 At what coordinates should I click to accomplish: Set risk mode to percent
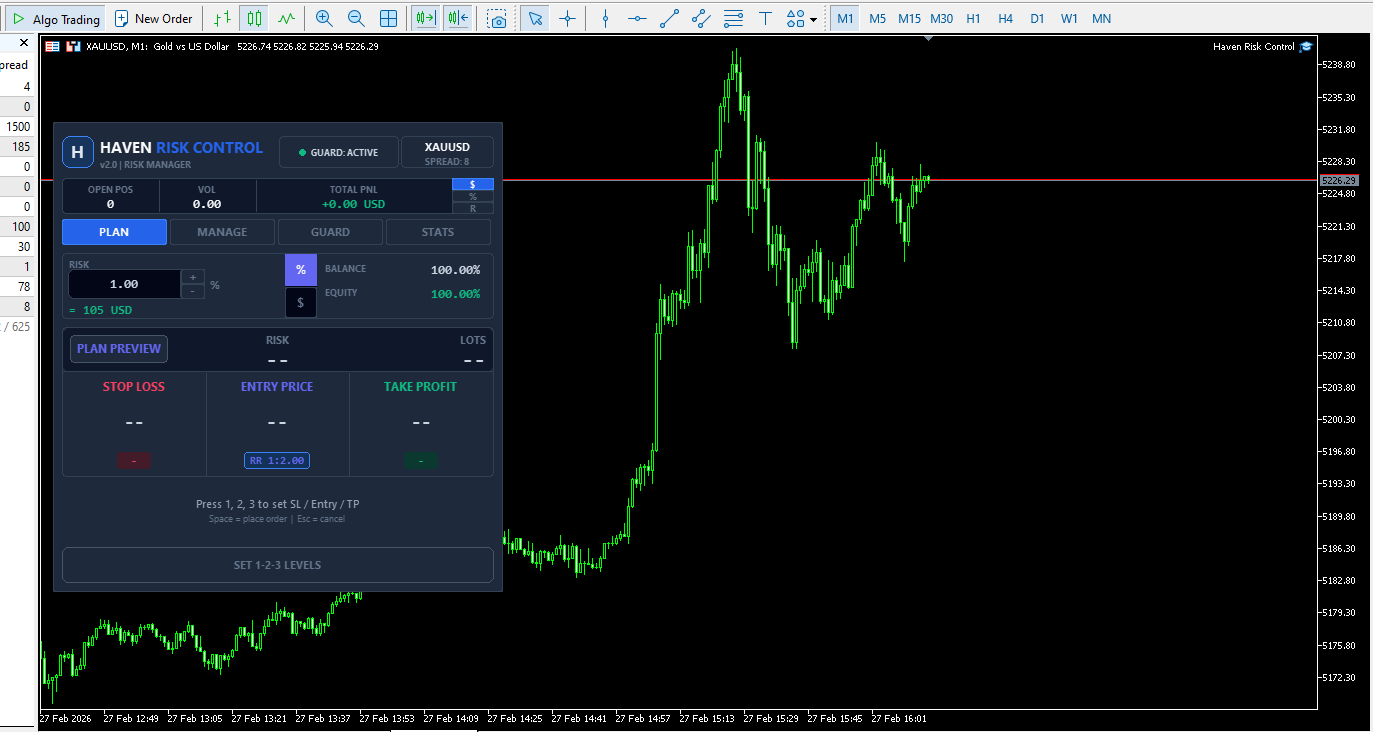(300, 270)
